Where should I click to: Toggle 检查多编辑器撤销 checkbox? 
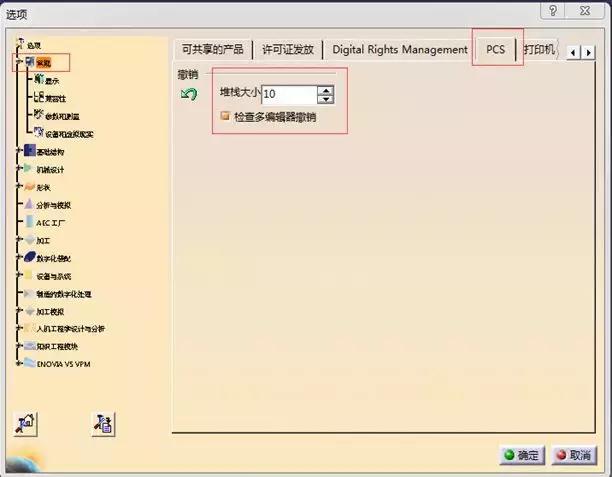(225, 116)
